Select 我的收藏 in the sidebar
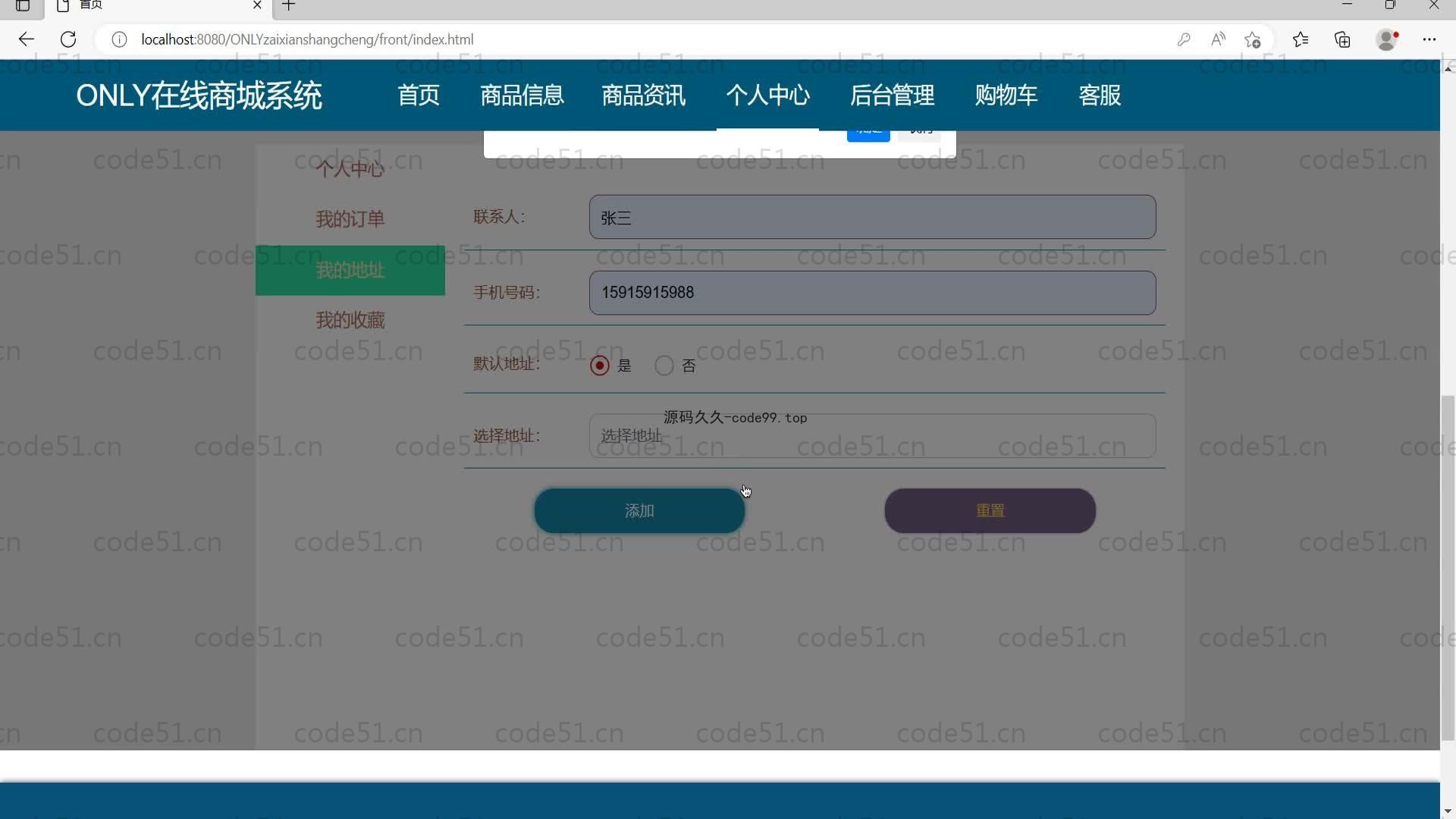 click(350, 320)
